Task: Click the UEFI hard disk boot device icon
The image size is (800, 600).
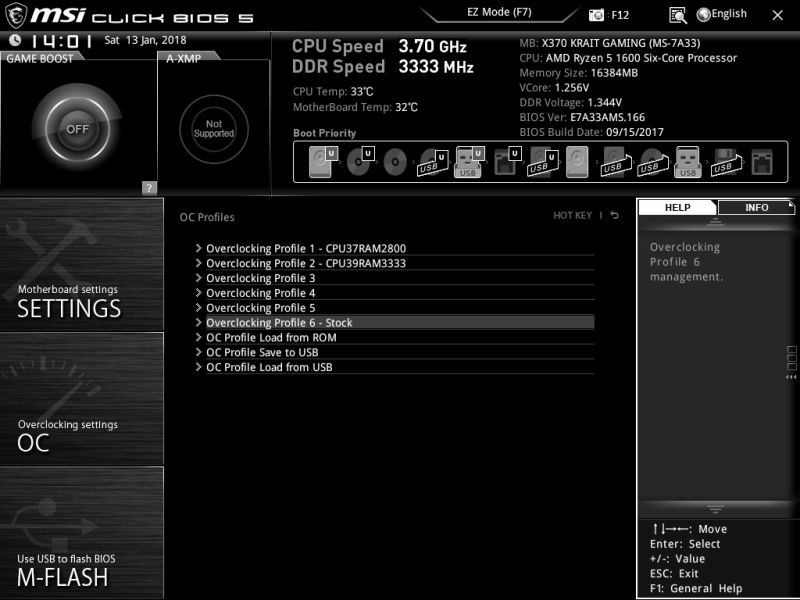Action: (323, 162)
